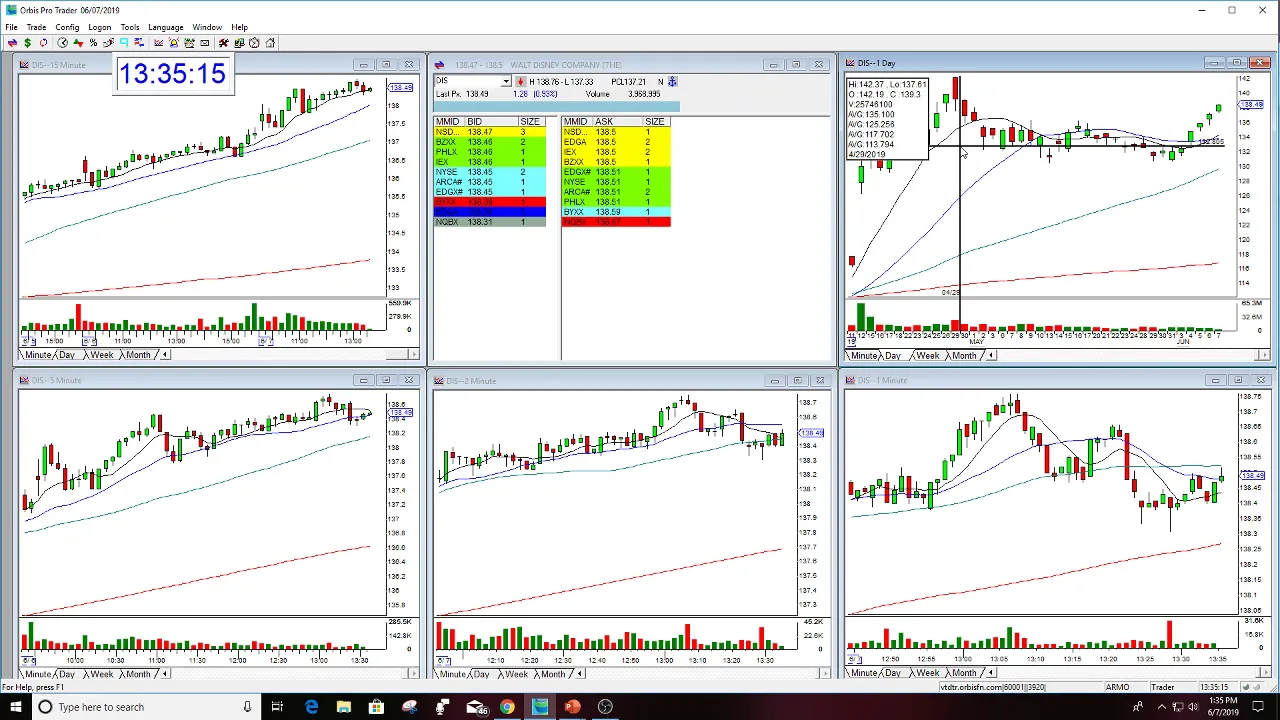This screenshot has width=1280, height=720.
Task: Click the red down arrow beside DIS symbol box
Action: coord(520,82)
